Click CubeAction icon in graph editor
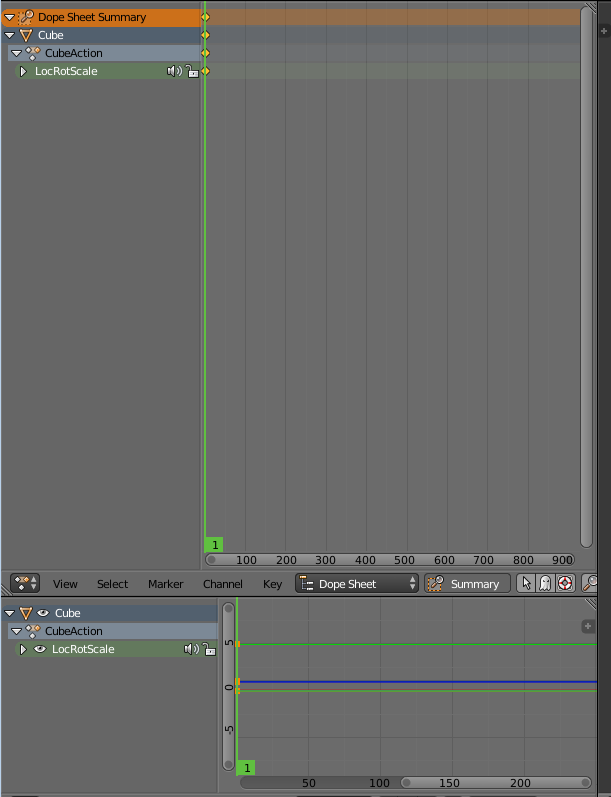The image size is (611, 797). pyautogui.click(x=33, y=631)
